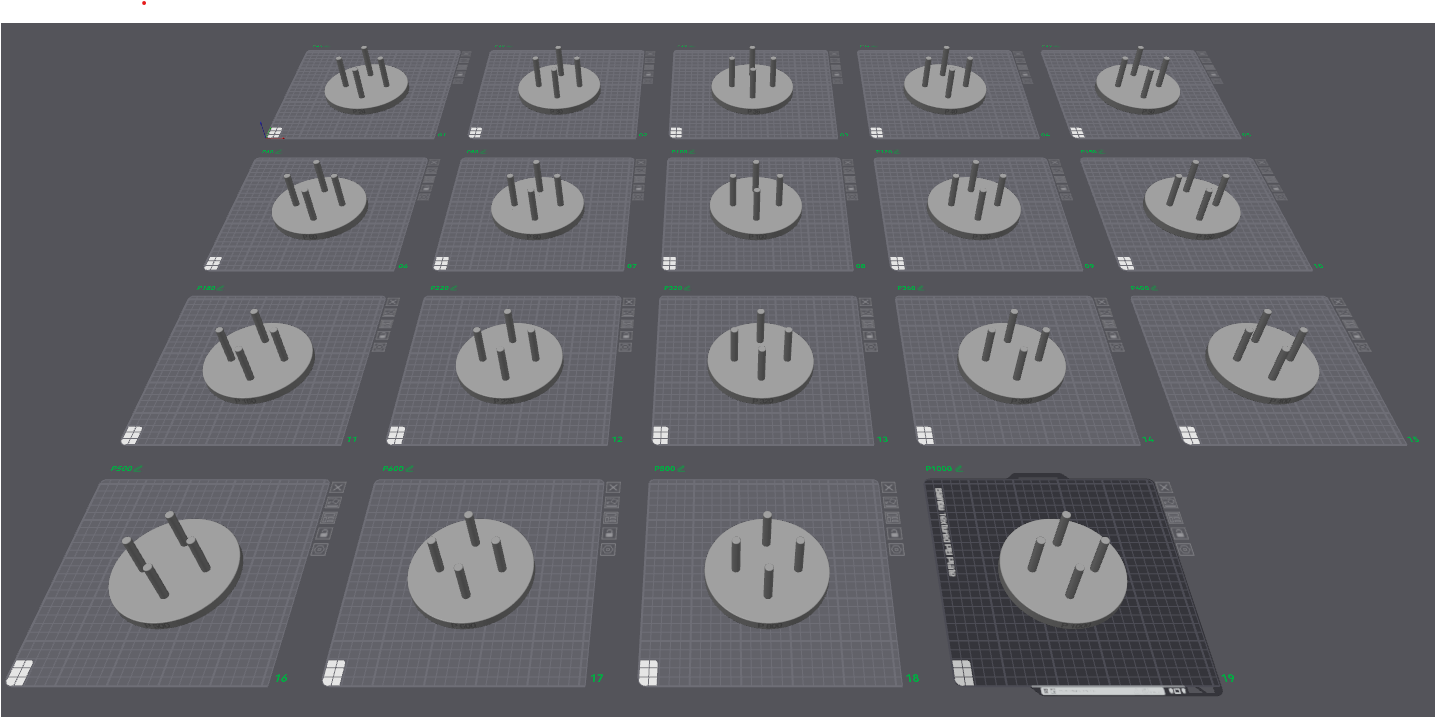Toggle the lock on plate 19

pos(1178,534)
